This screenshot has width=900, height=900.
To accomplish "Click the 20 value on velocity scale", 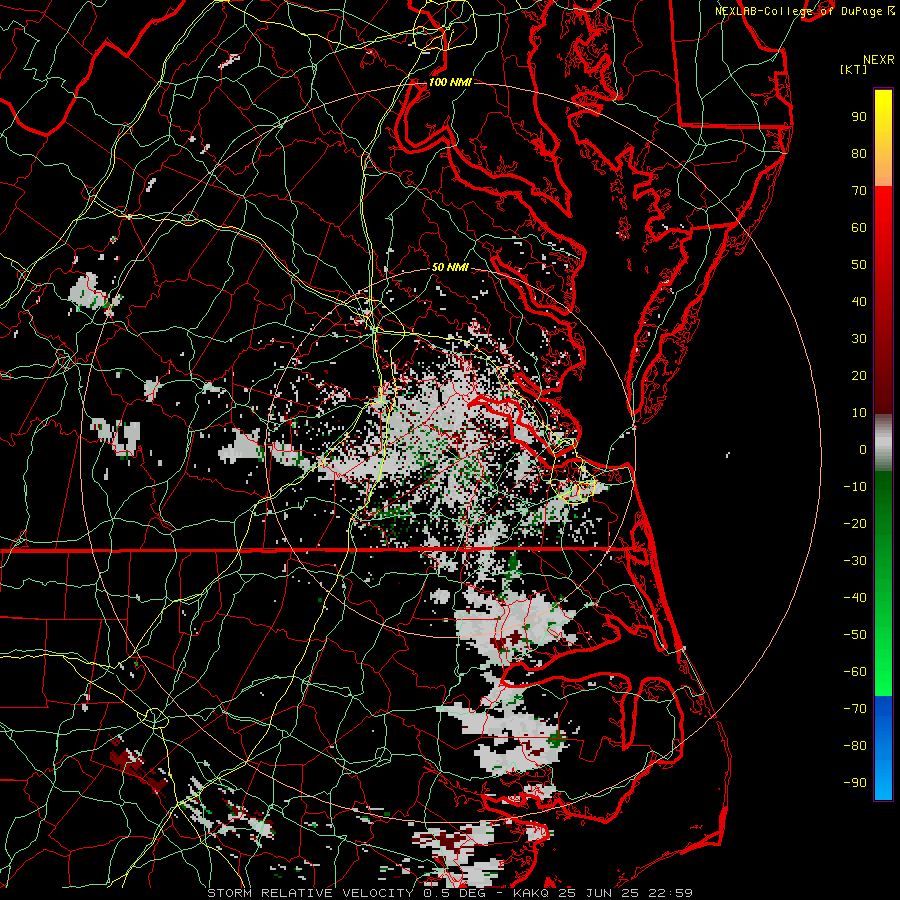I will (x=859, y=376).
